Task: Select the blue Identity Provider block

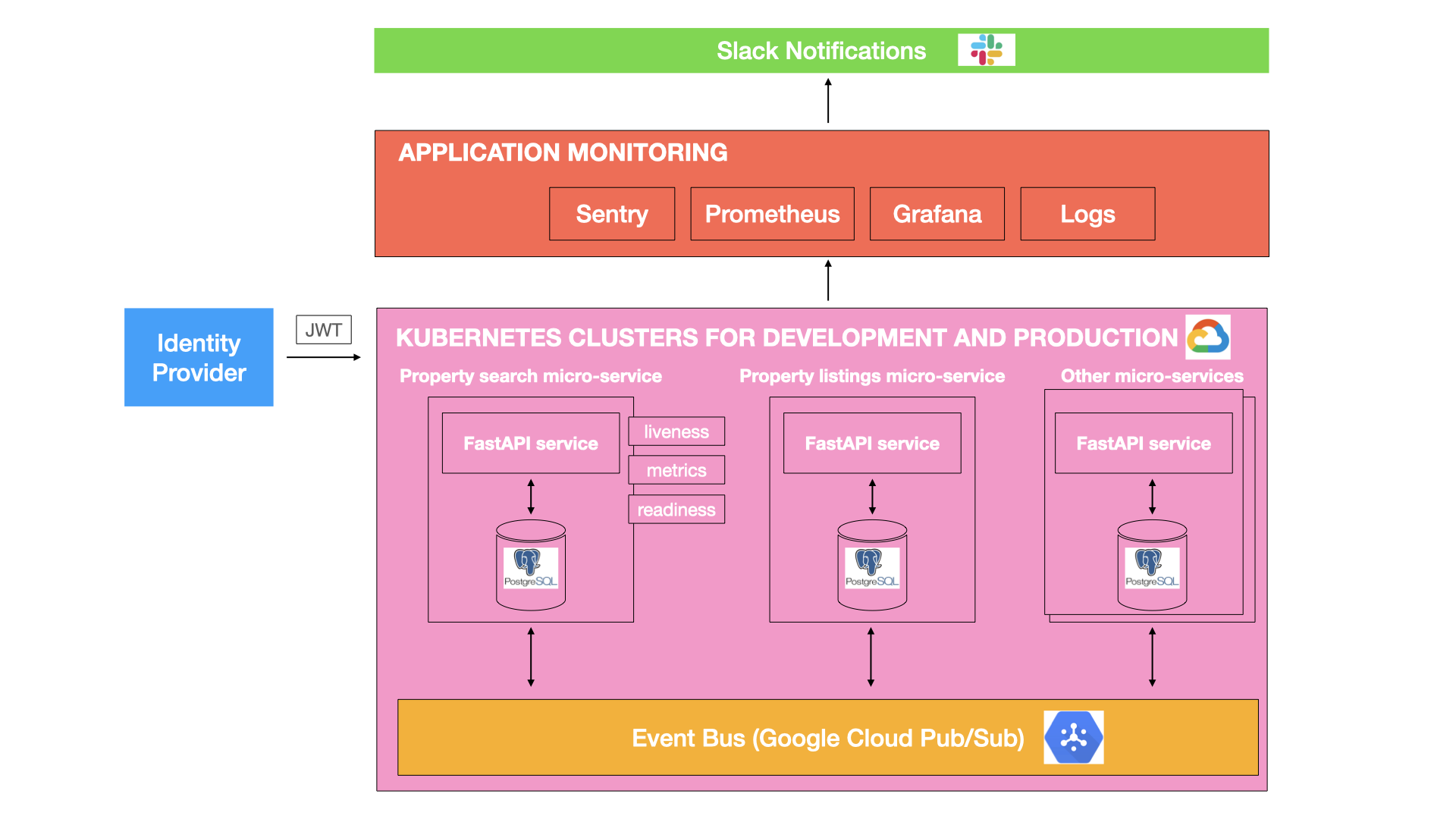Action: pyautogui.click(x=199, y=357)
